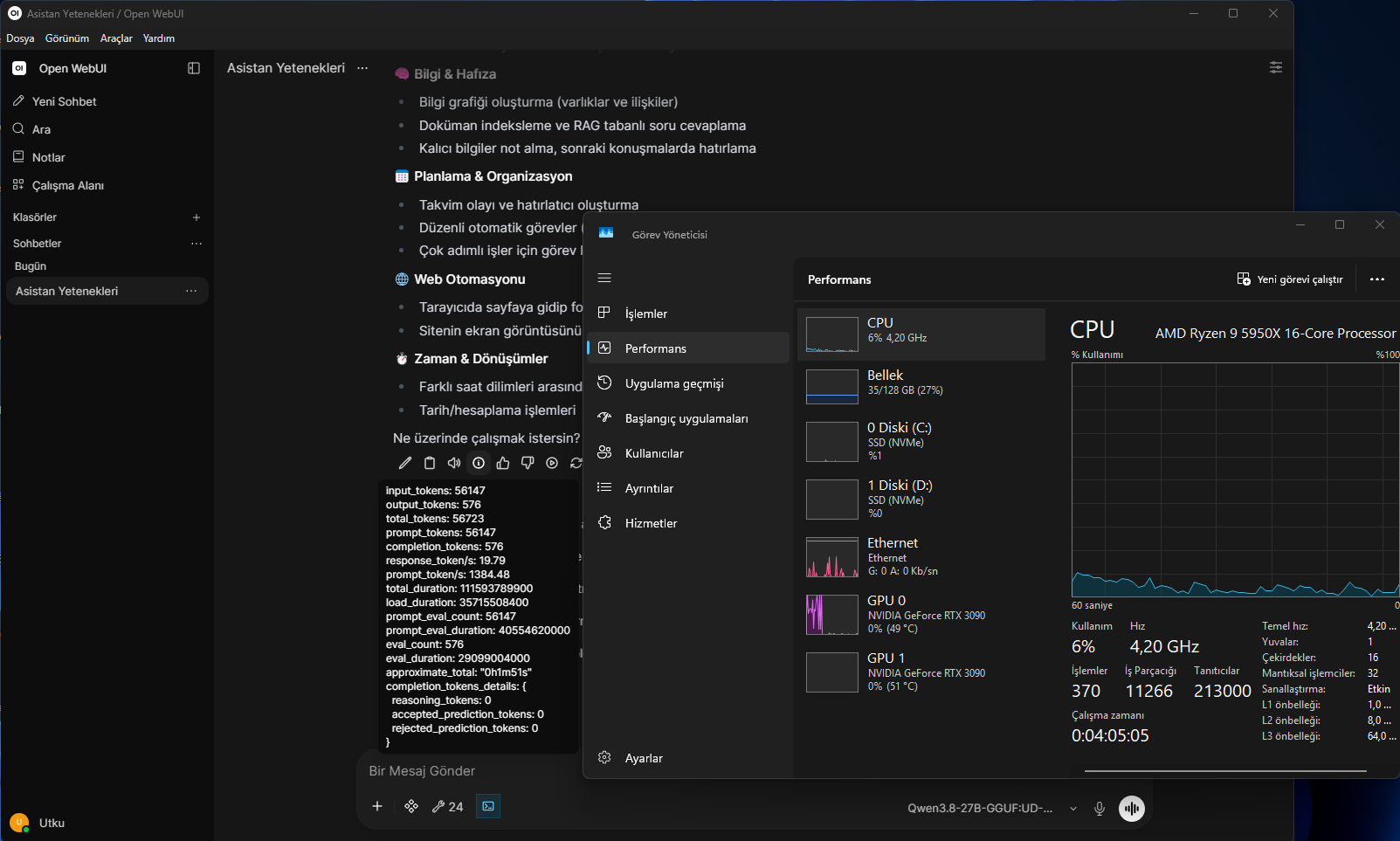Click the edit pencil icon under the response
Viewport: 1400px width, 841px height.
coord(405,463)
